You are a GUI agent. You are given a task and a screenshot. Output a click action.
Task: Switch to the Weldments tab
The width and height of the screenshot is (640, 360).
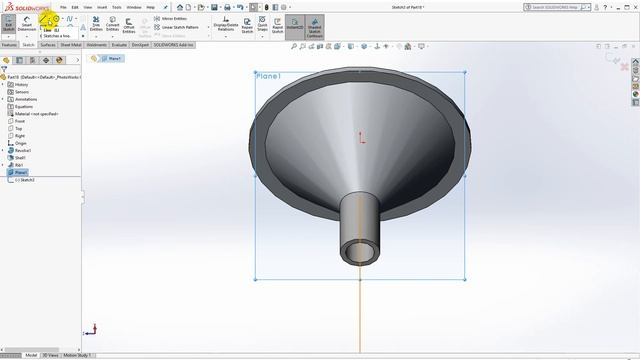click(x=97, y=45)
